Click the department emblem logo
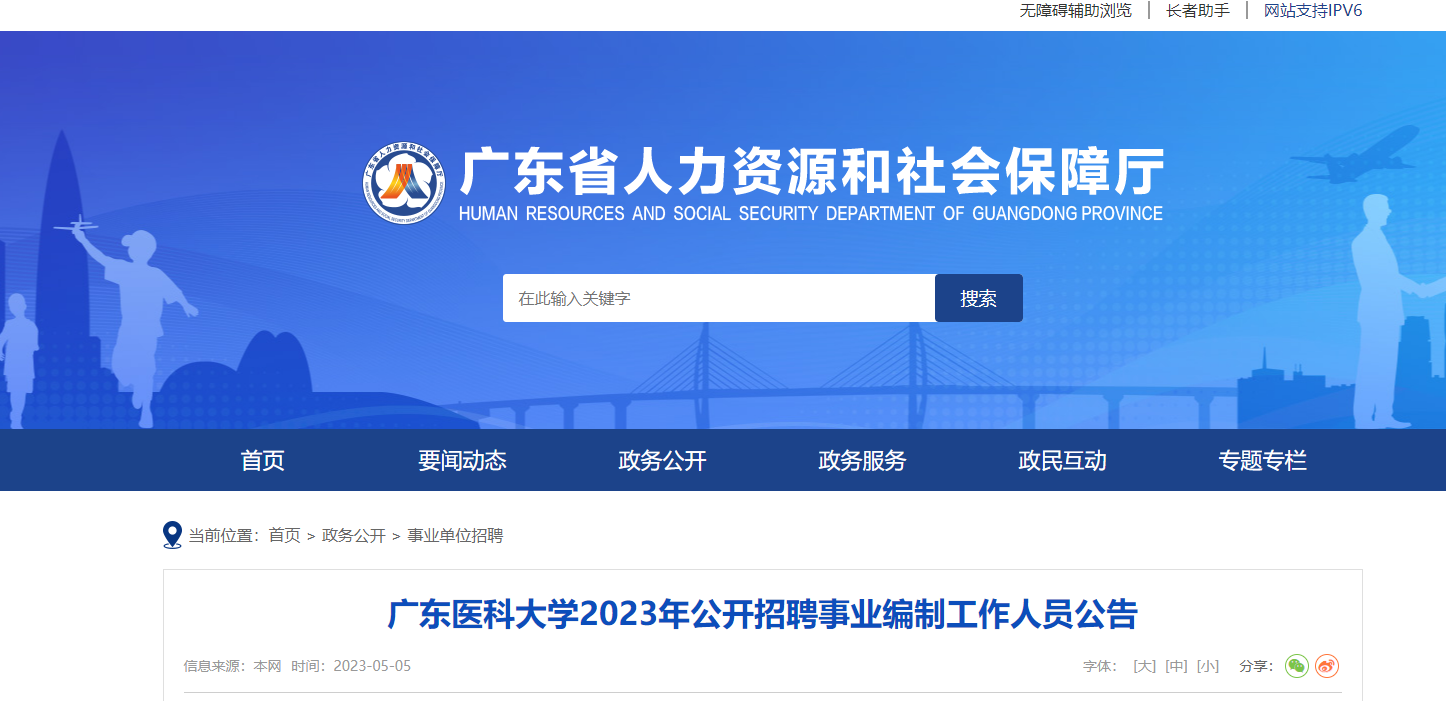Viewport: 1446px width, 701px height. point(404,184)
